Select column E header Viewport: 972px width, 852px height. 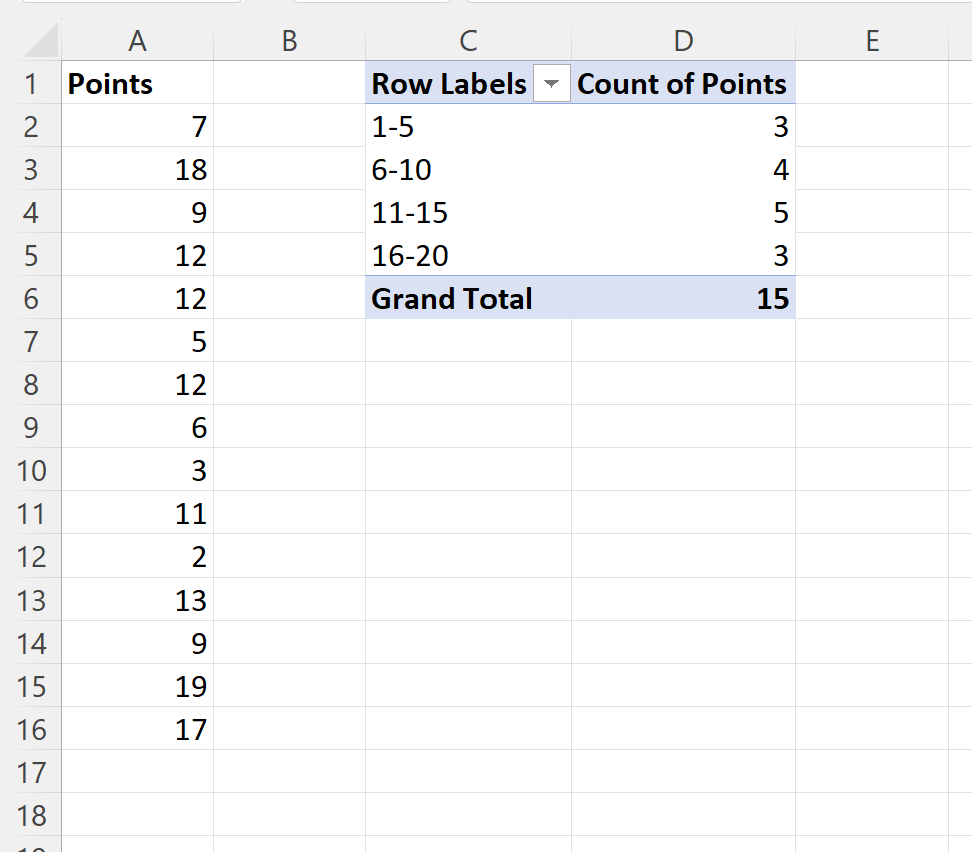point(872,41)
